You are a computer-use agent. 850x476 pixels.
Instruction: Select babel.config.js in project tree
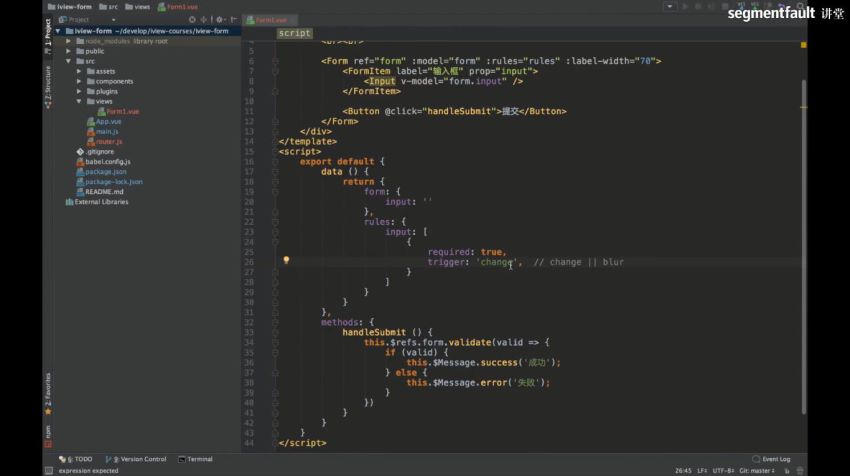[104, 162]
